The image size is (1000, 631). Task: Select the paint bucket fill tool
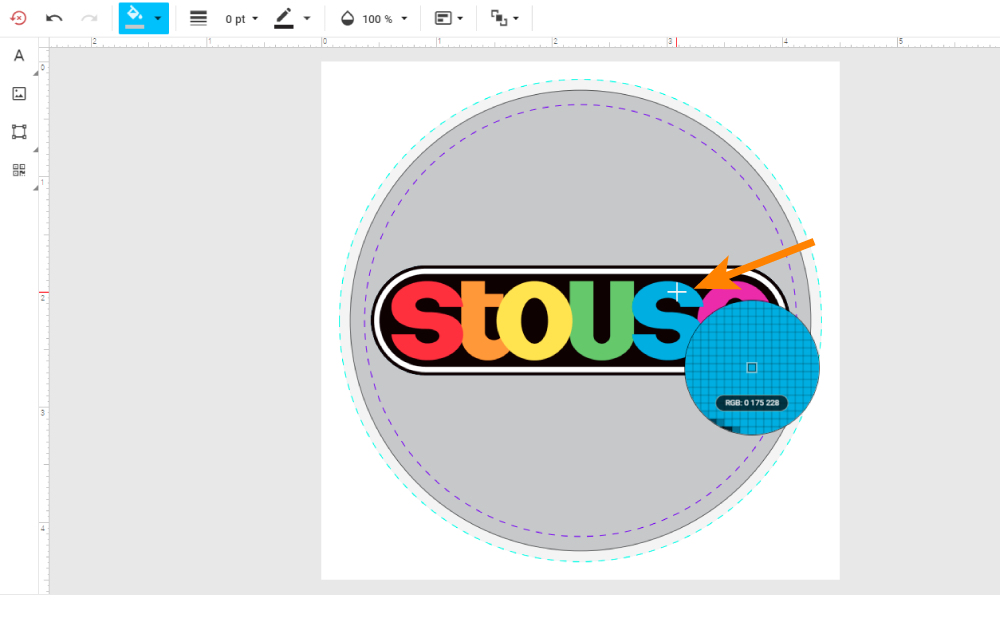coord(134,18)
